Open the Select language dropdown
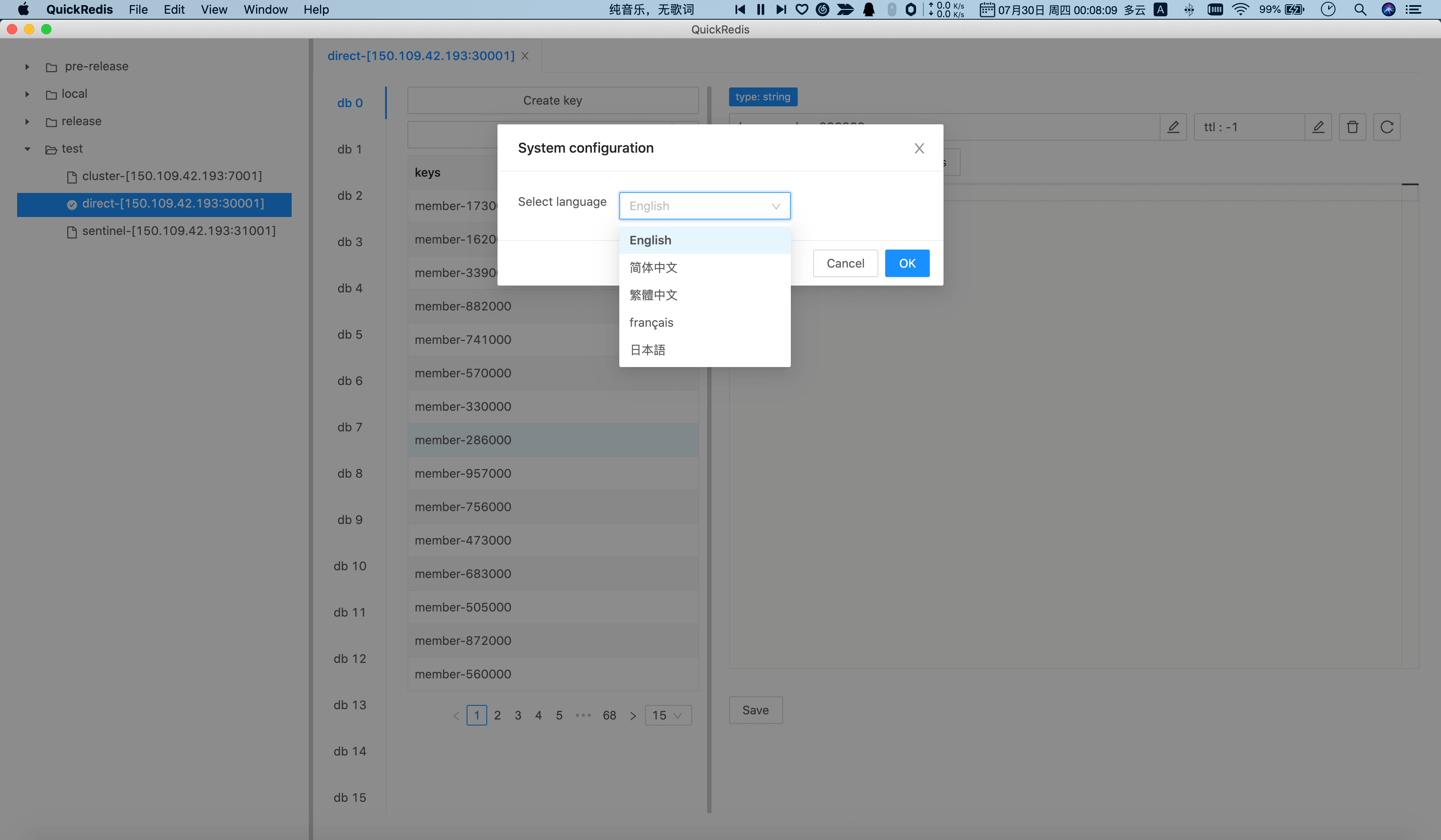 tap(704, 206)
